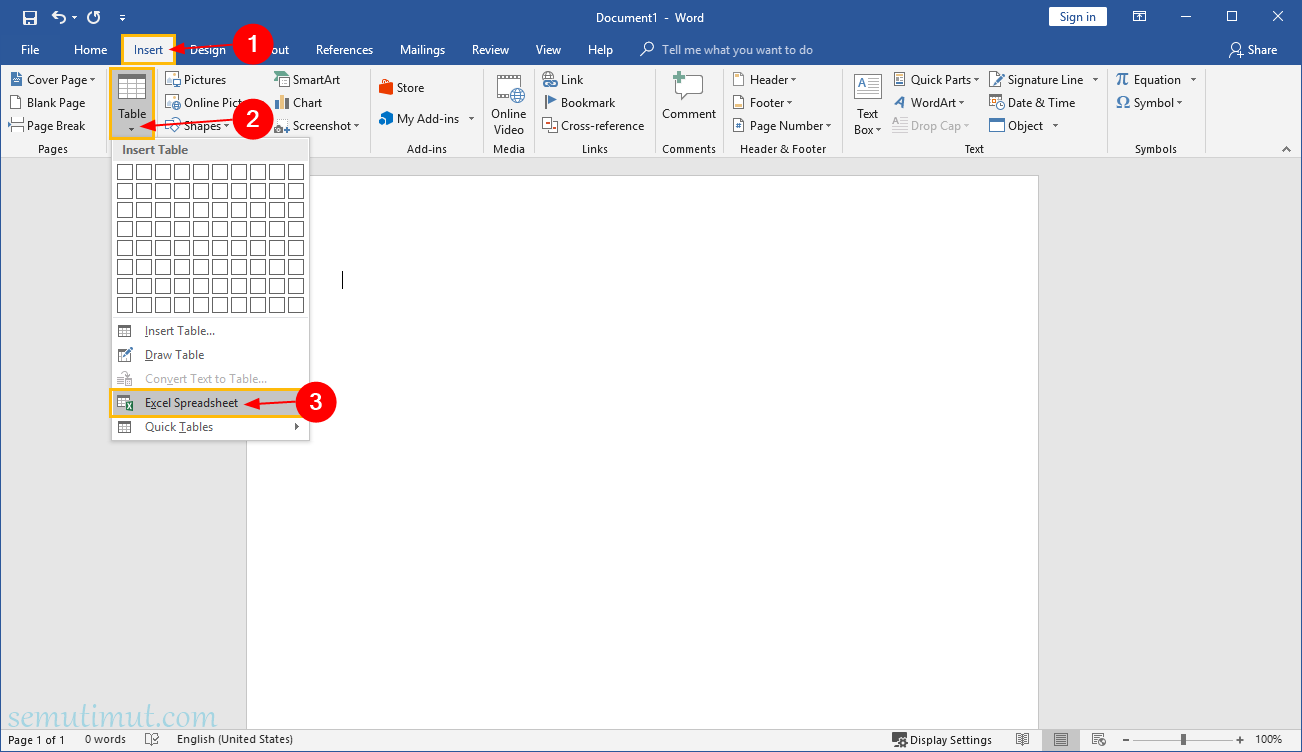Insert a Blank Page
Viewport: 1302px width, 752px height.
pyautogui.click(x=48, y=103)
